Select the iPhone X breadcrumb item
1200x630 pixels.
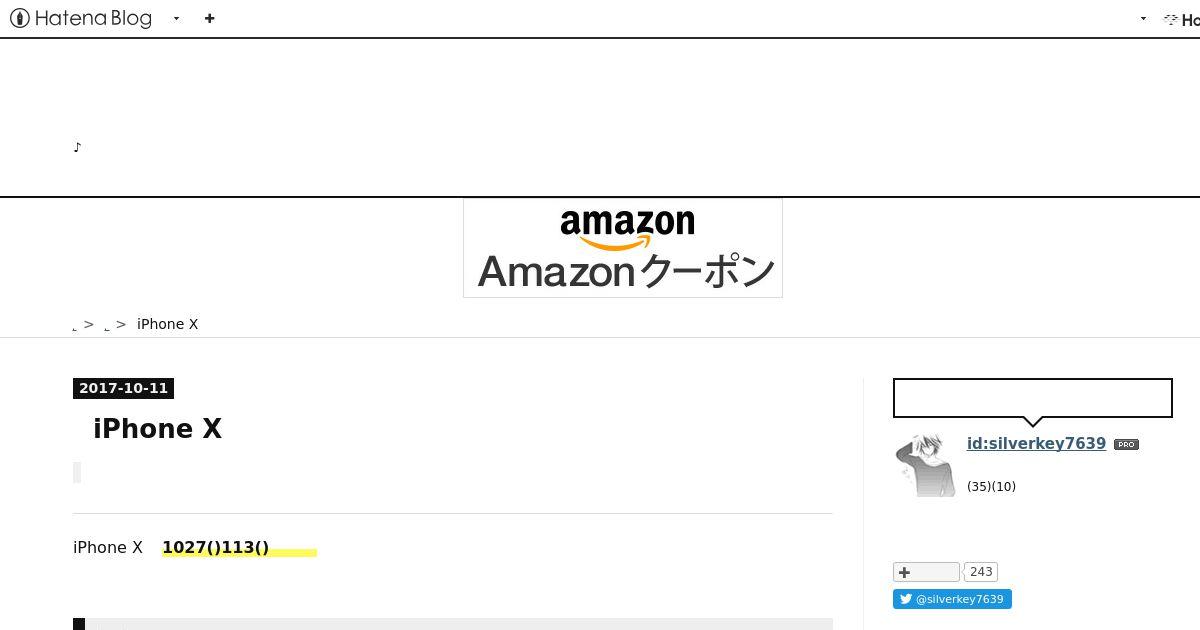(167, 324)
